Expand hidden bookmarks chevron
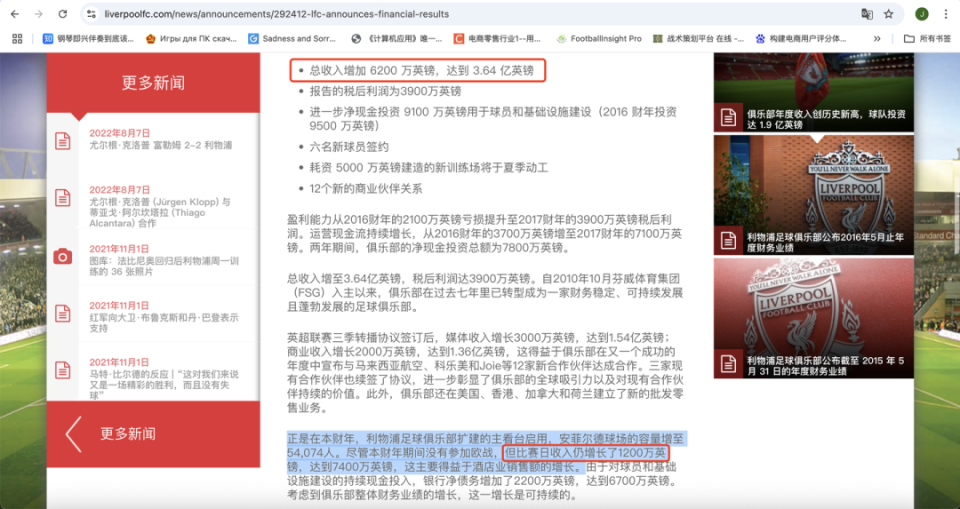 pyautogui.click(x=877, y=39)
